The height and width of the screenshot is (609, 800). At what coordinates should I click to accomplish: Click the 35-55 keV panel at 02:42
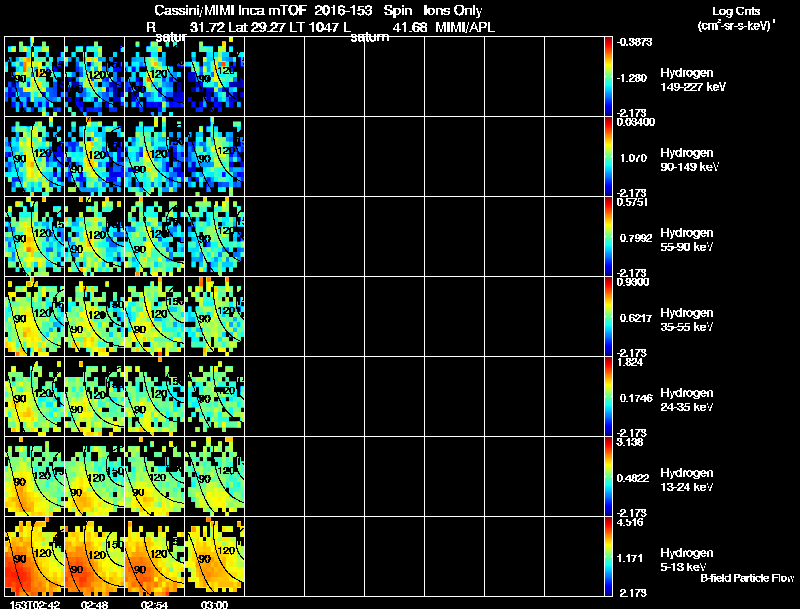click(x=35, y=317)
